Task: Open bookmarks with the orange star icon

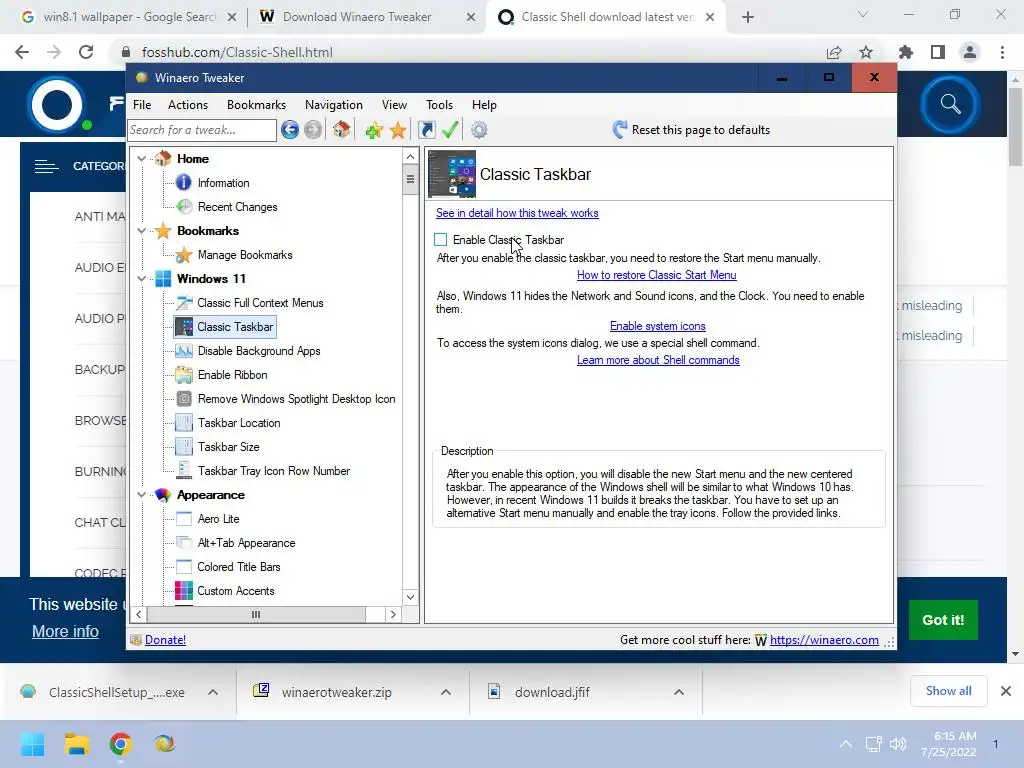Action: (x=398, y=130)
